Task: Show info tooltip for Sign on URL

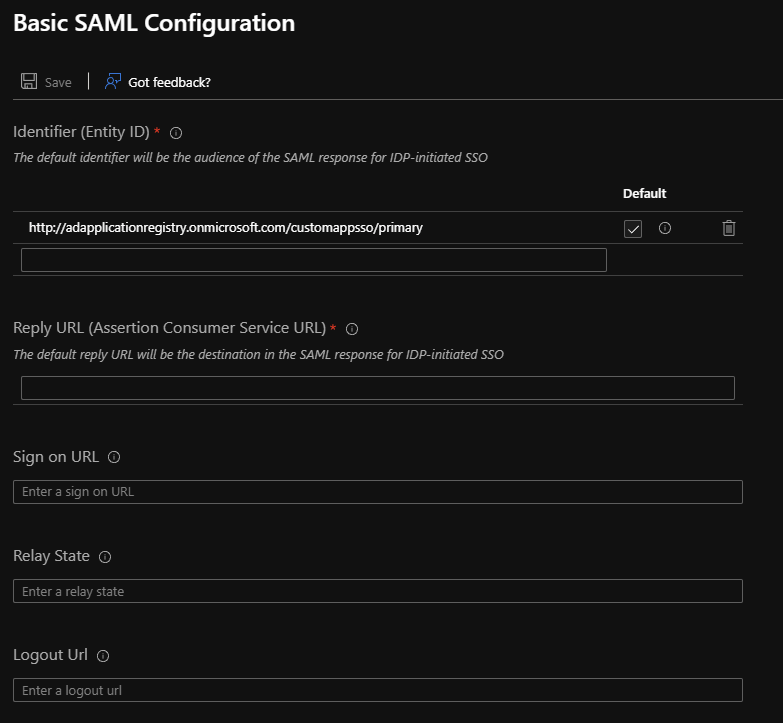Action: coord(114,457)
